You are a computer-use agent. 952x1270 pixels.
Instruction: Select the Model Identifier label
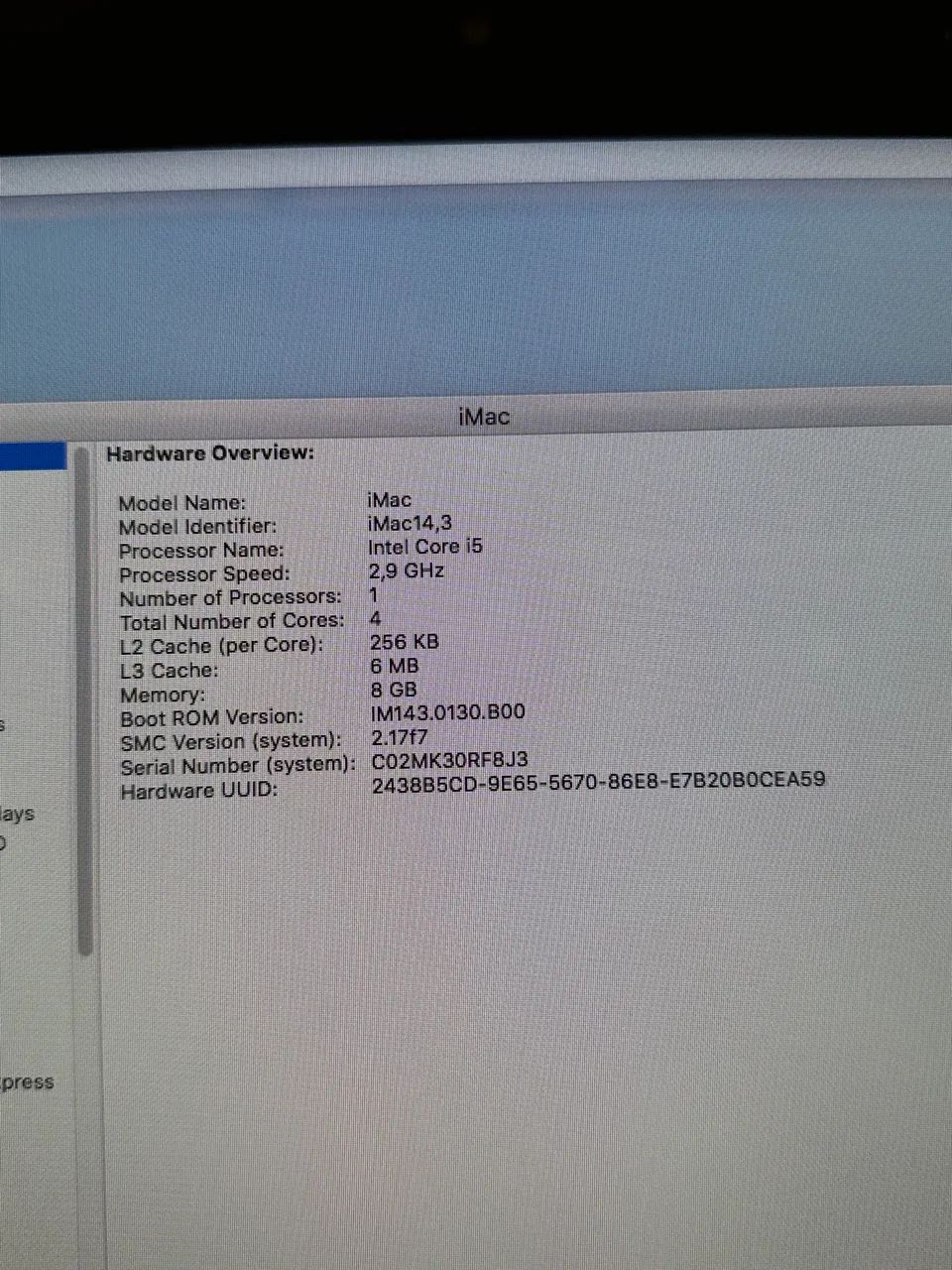coord(198,527)
